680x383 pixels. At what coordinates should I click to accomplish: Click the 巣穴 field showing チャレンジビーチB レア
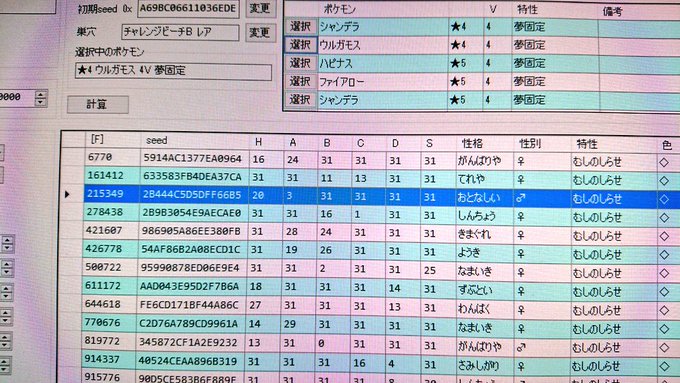click(x=180, y=32)
